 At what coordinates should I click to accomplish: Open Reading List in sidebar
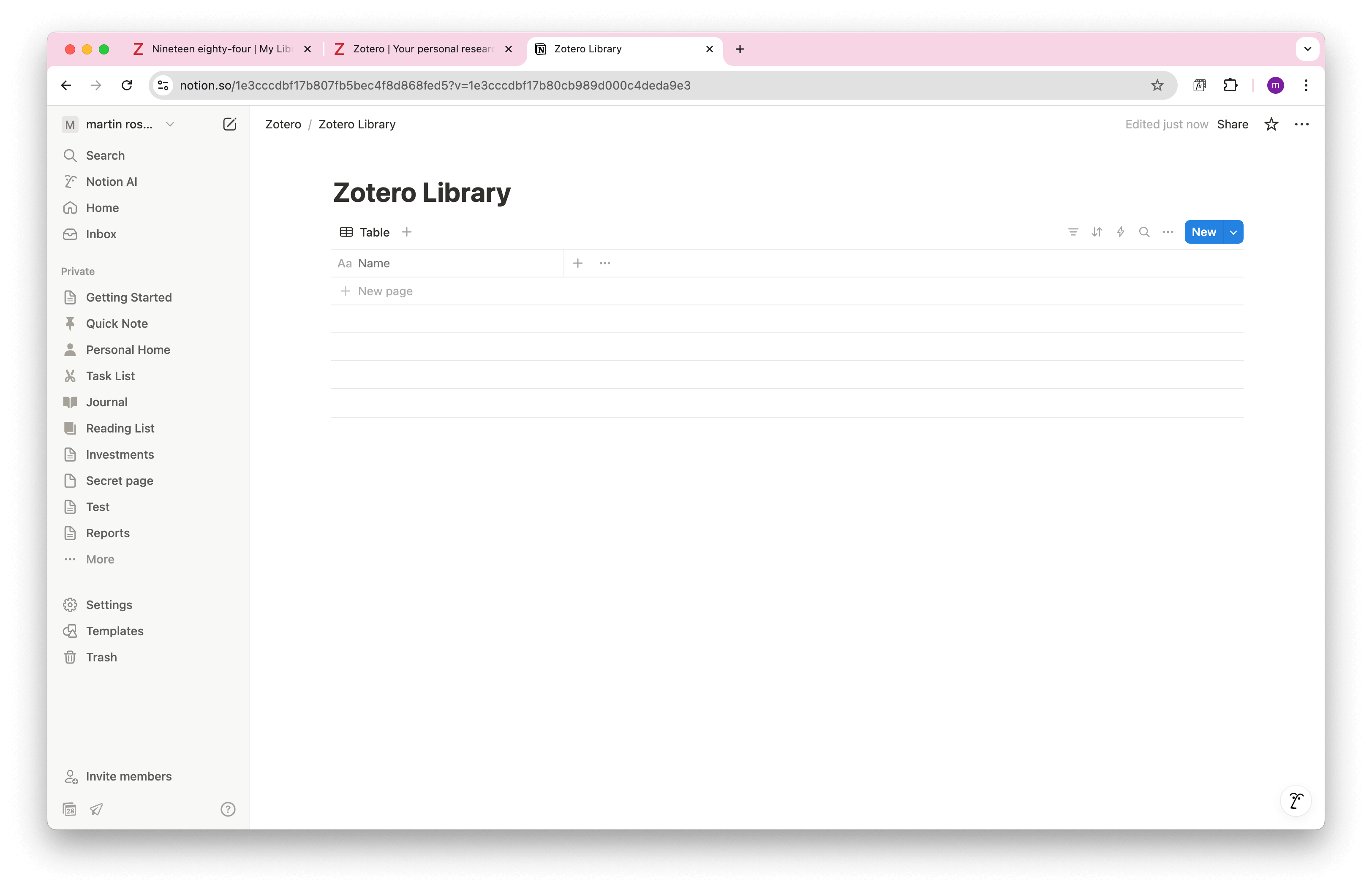click(x=120, y=428)
